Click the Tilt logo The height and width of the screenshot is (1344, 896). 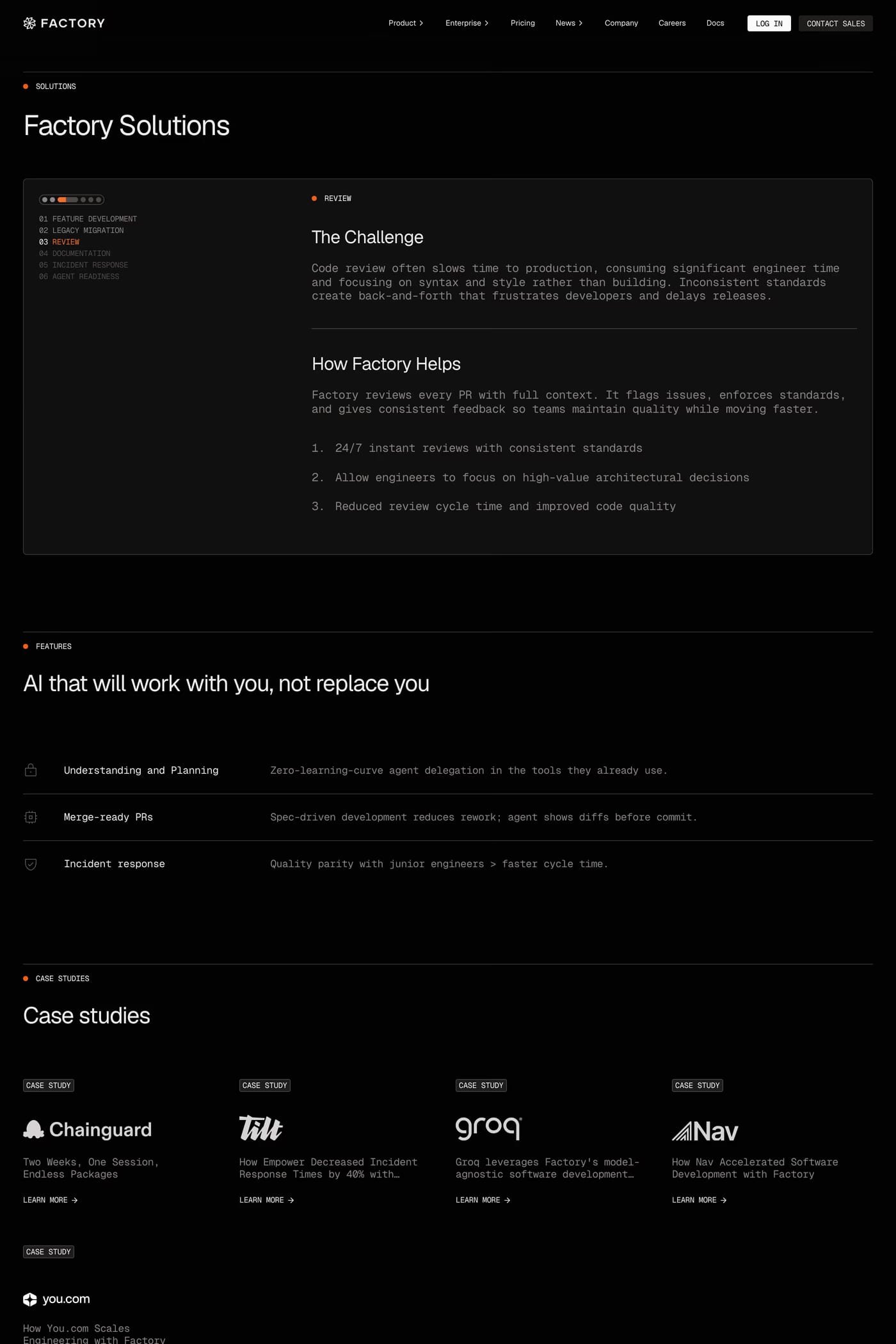point(261,1128)
